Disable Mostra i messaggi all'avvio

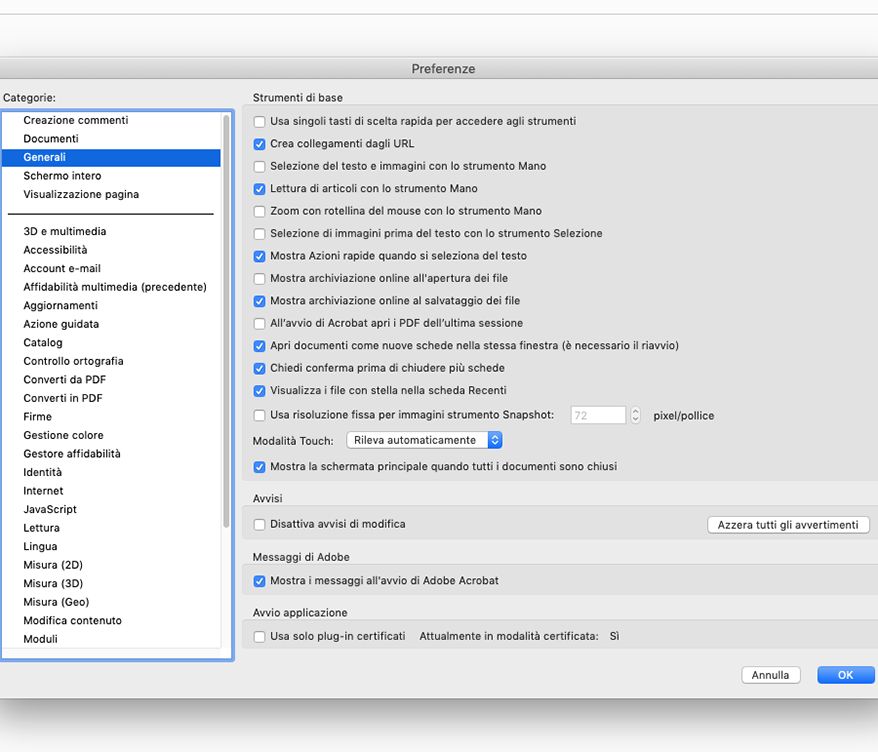259,580
